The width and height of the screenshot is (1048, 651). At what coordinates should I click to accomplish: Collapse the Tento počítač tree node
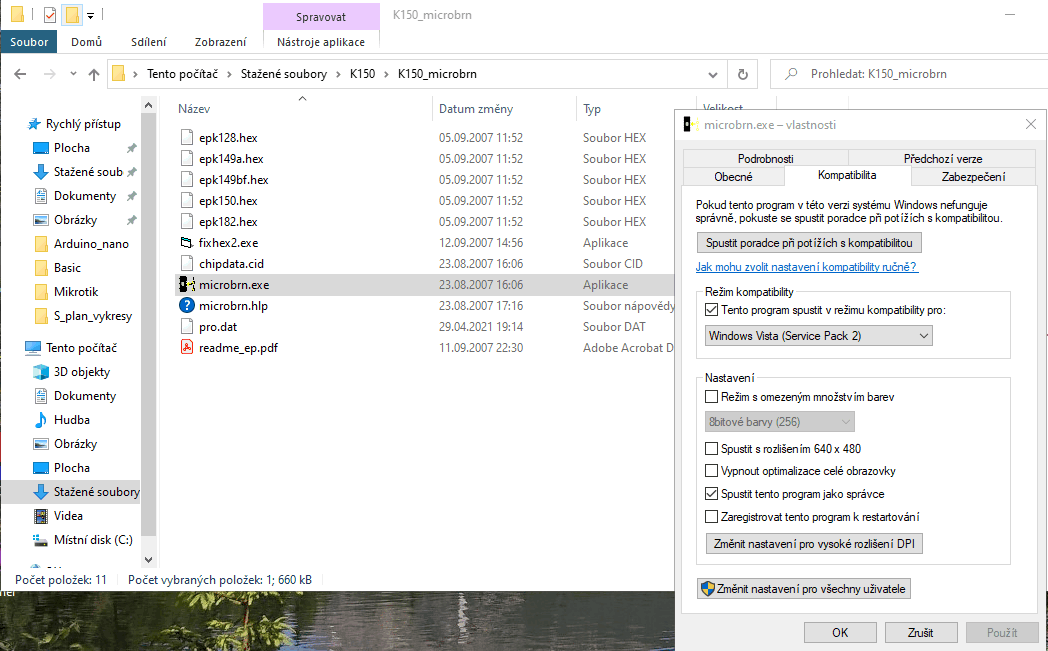pyautogui.click(x=12, y=348)
